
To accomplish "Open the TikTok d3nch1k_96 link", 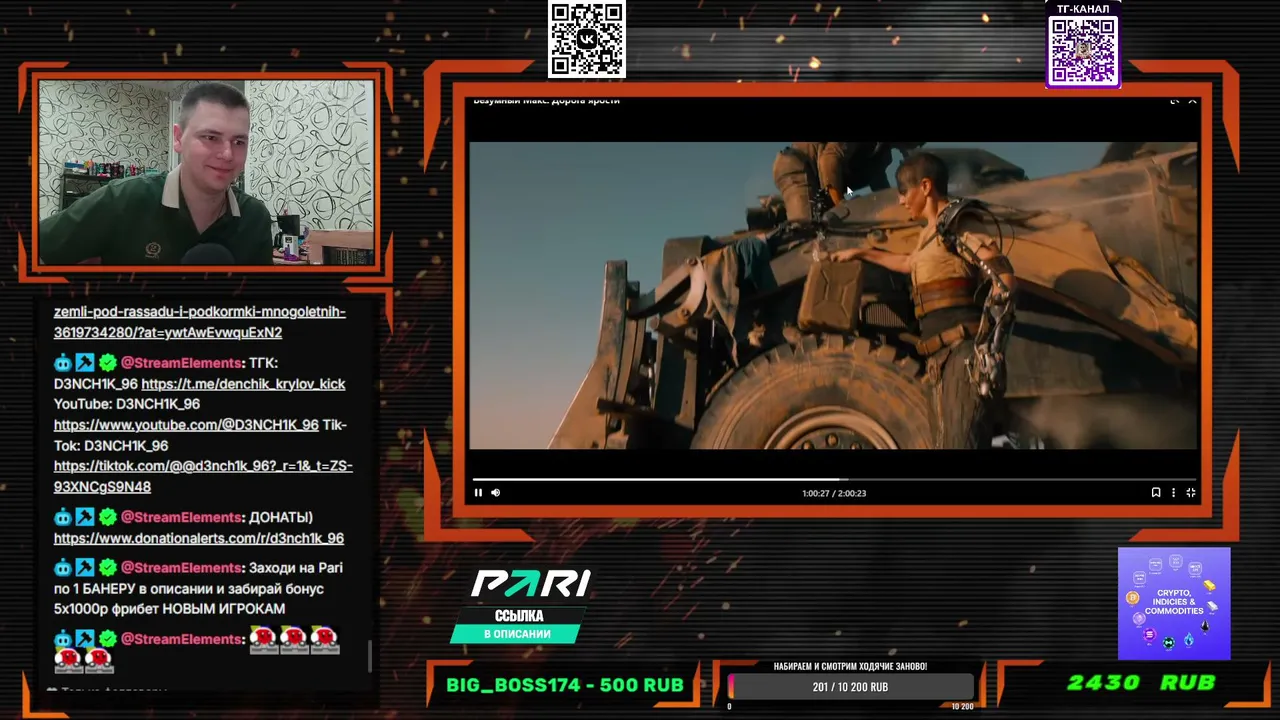I will pyautogui.click(x=203, y=476).
